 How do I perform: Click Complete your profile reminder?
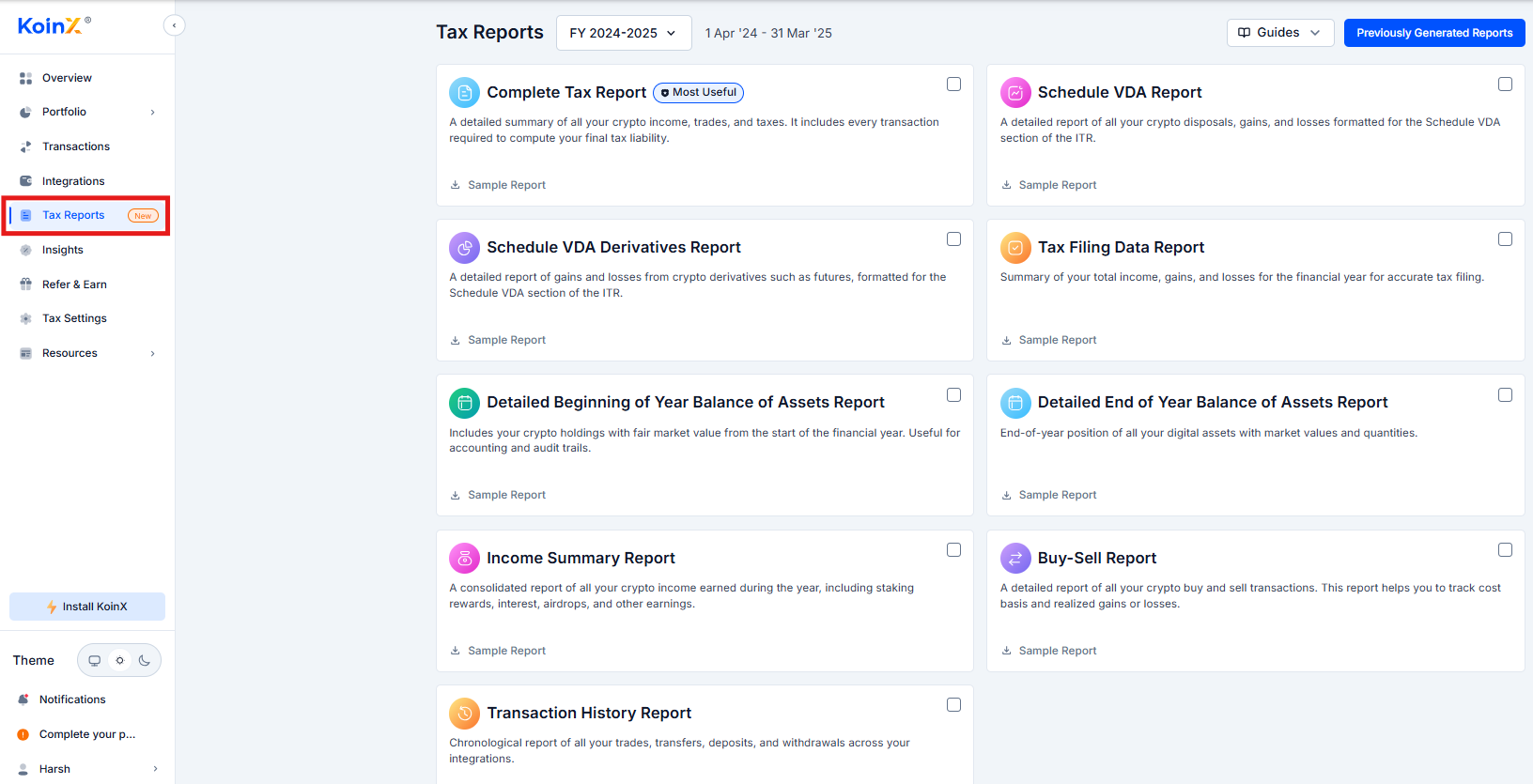click(86, 734)
